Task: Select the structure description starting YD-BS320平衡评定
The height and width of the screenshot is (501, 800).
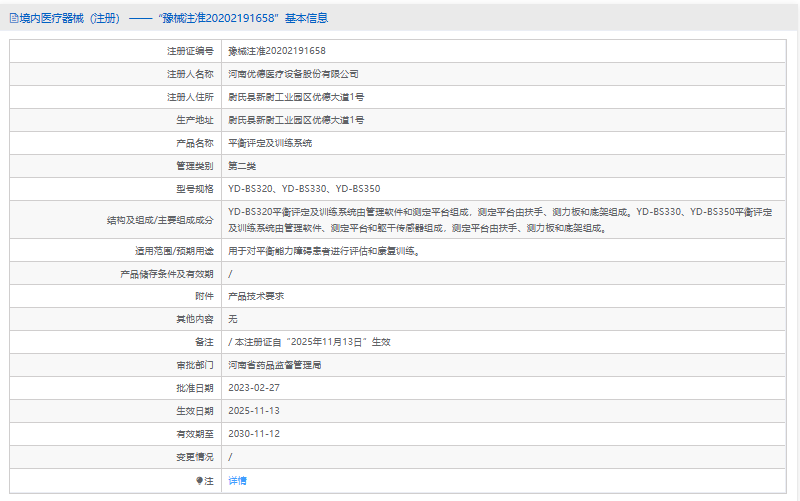Action: point(500,220)
